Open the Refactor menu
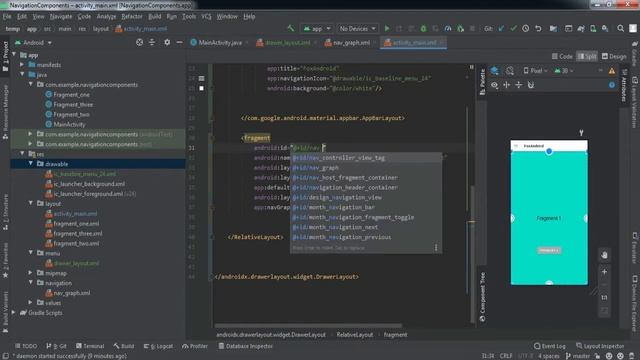The image size is (640, 360). [x=132, y=17]
